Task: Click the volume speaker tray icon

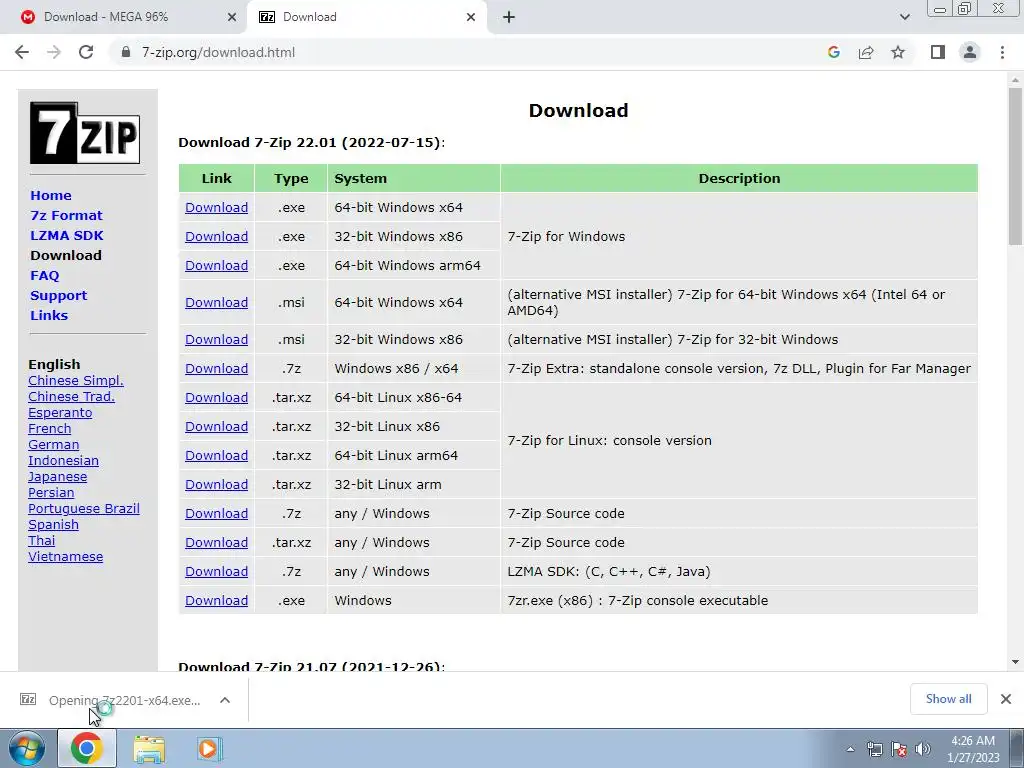Action: (x=923, y=749)
